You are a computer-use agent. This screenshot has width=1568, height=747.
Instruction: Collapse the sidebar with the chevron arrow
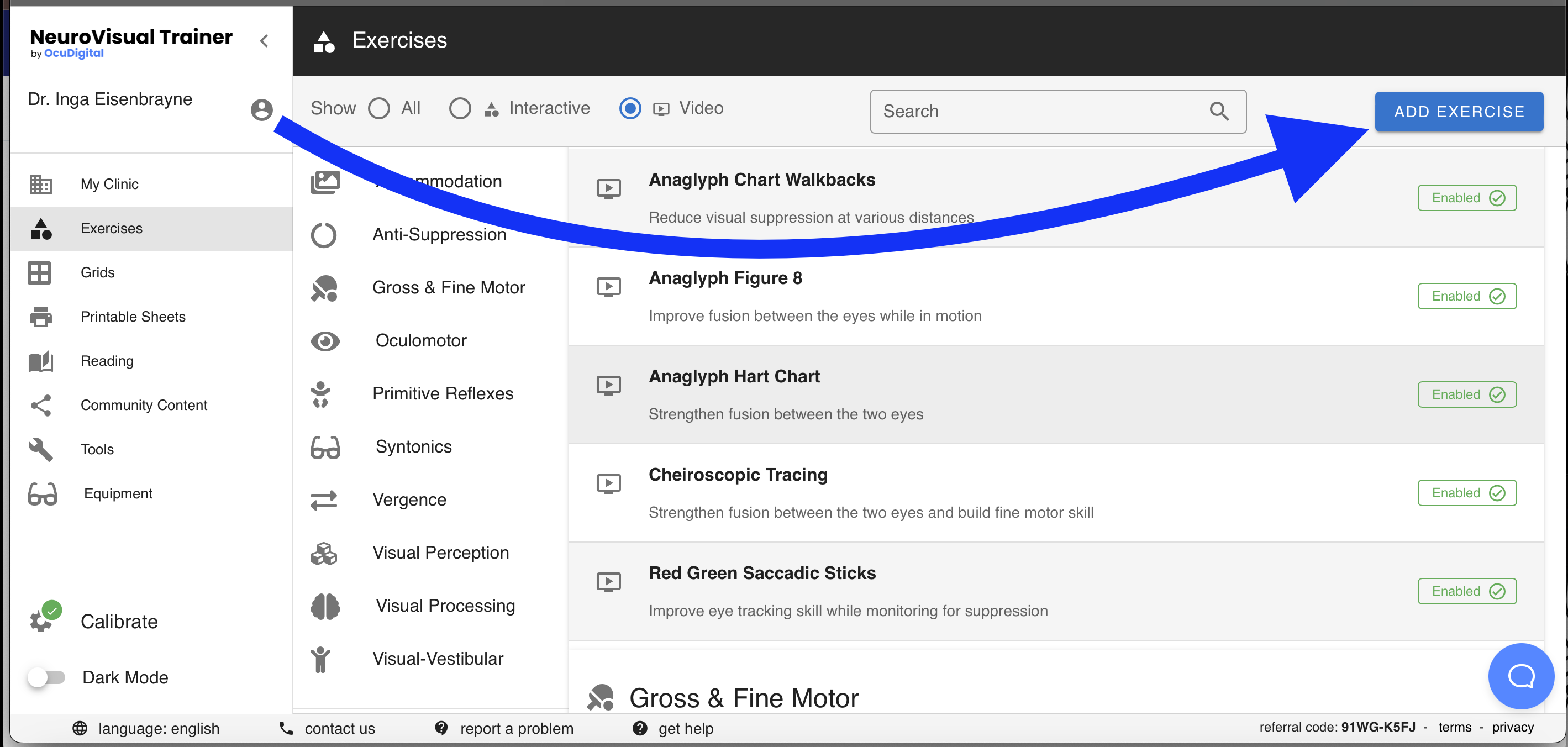point(264,41)
